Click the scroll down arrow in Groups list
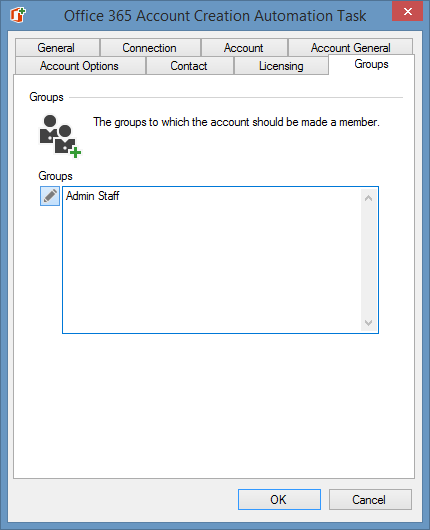The height and width of the screenshot is (530, 430). (x=368, y=322)
